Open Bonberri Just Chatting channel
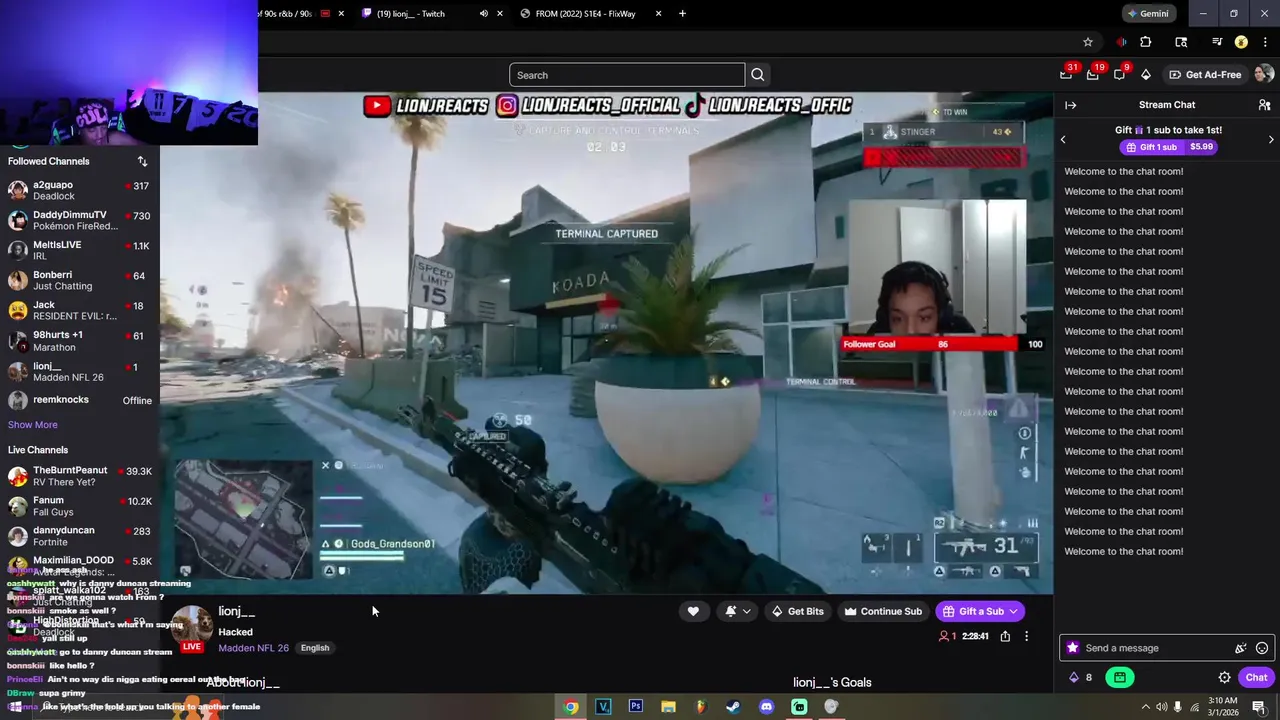Viewport: 1280px width, 720px height. point(80,280)
